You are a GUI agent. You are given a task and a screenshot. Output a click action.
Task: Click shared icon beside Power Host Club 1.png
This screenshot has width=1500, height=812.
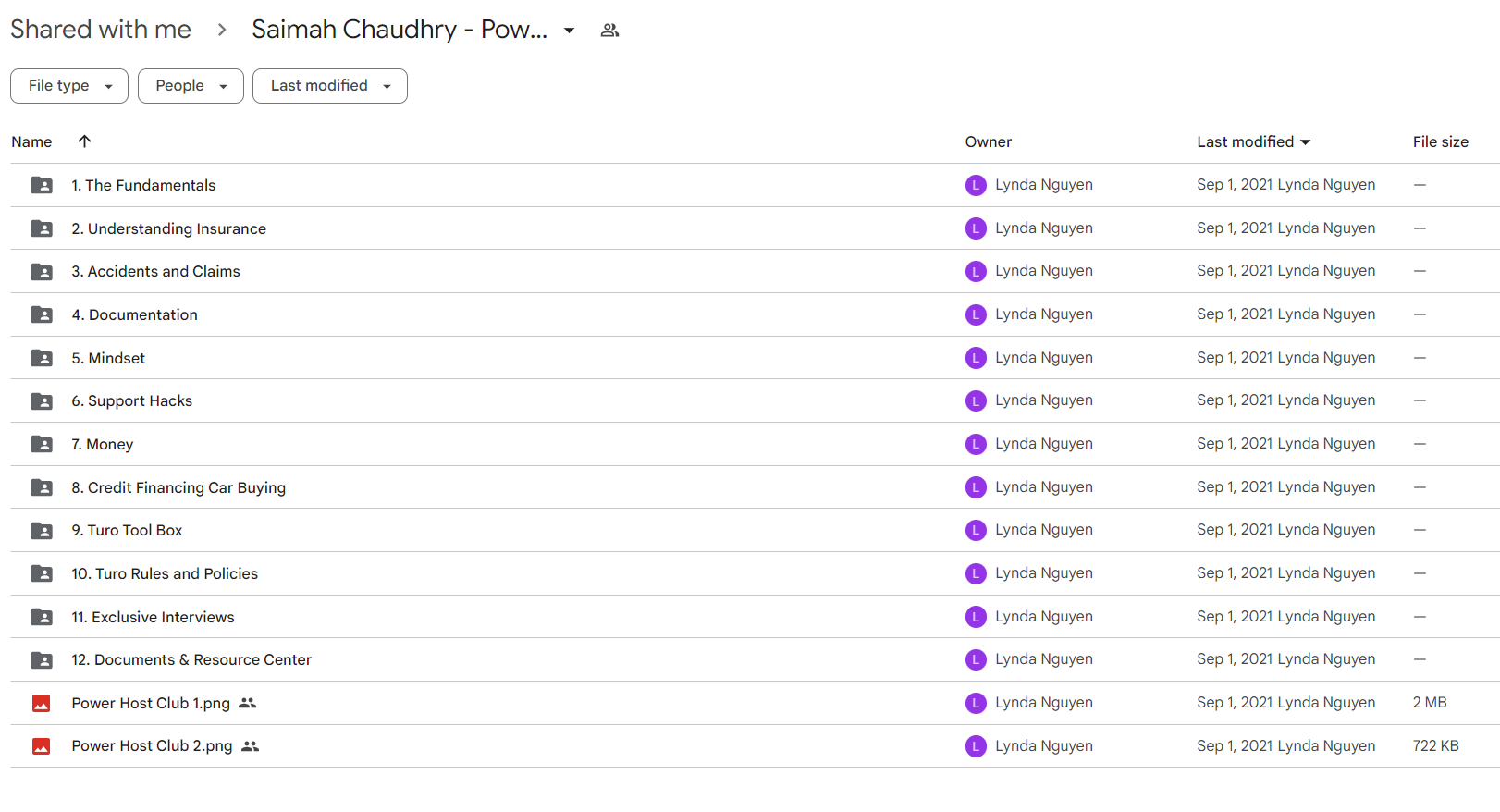point(247,704)
